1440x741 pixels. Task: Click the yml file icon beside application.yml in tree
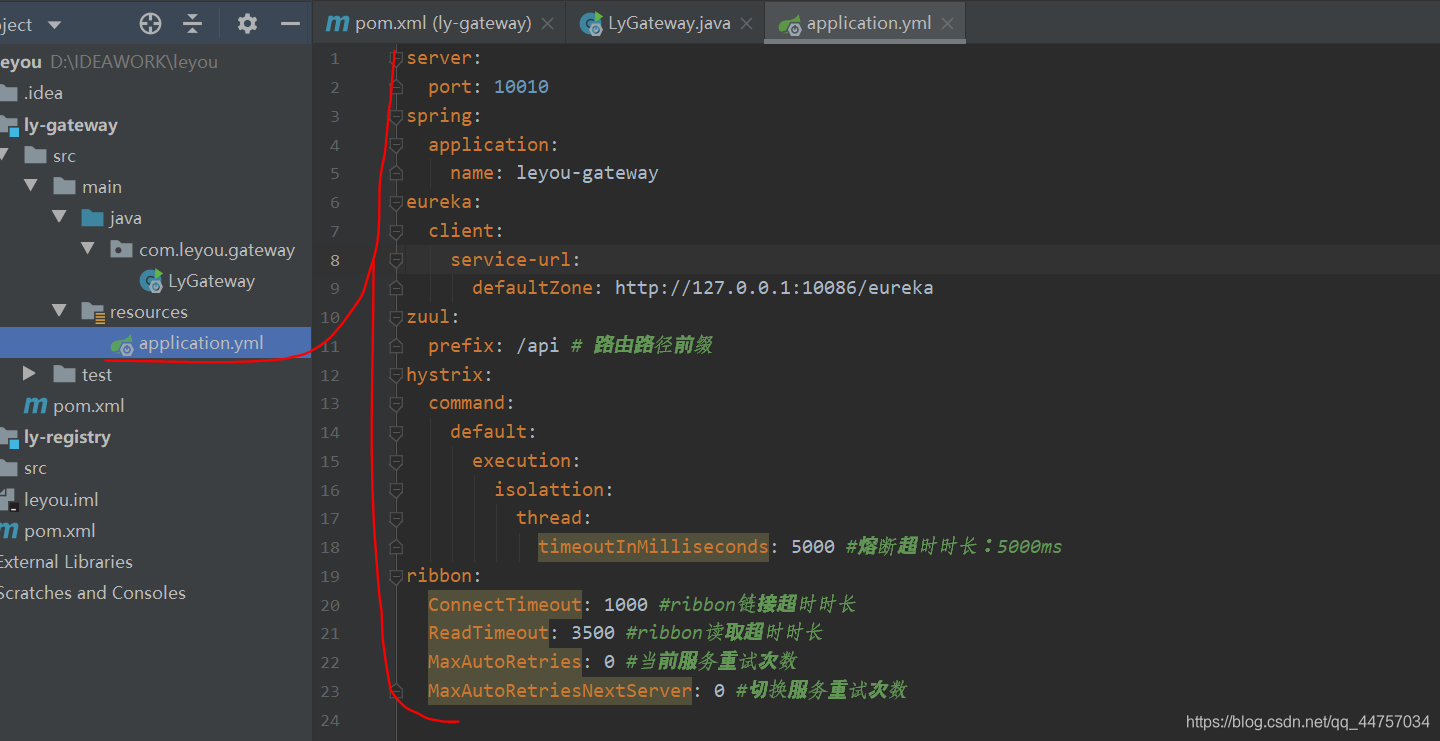[122, 344]
